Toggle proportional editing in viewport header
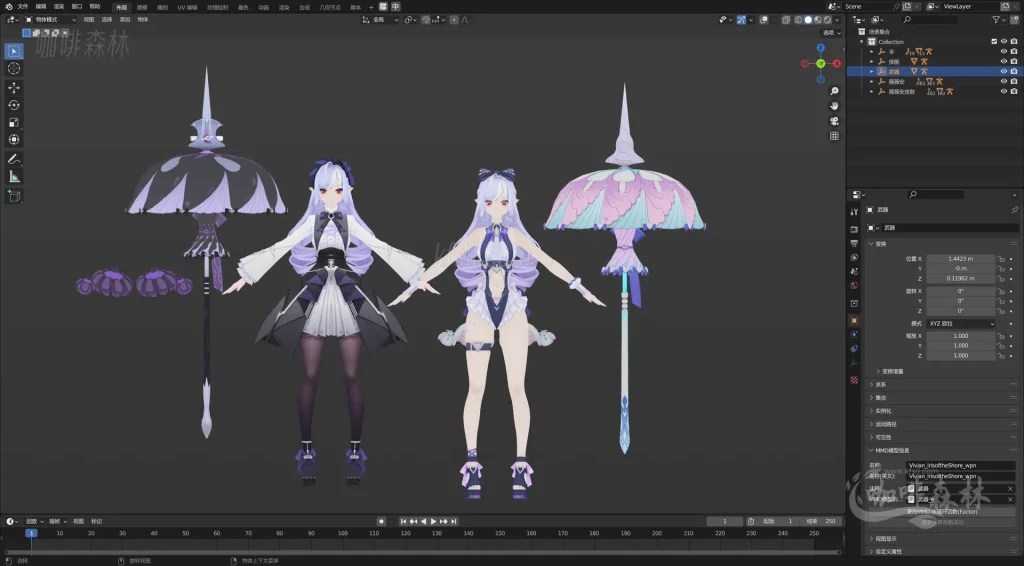1024x566 pixels. pyautogui.click(x=454, y=20)
